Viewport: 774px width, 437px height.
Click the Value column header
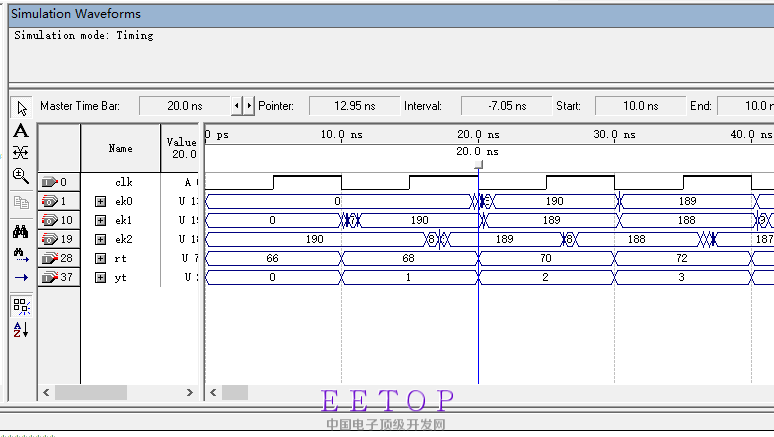pos(180,148)
